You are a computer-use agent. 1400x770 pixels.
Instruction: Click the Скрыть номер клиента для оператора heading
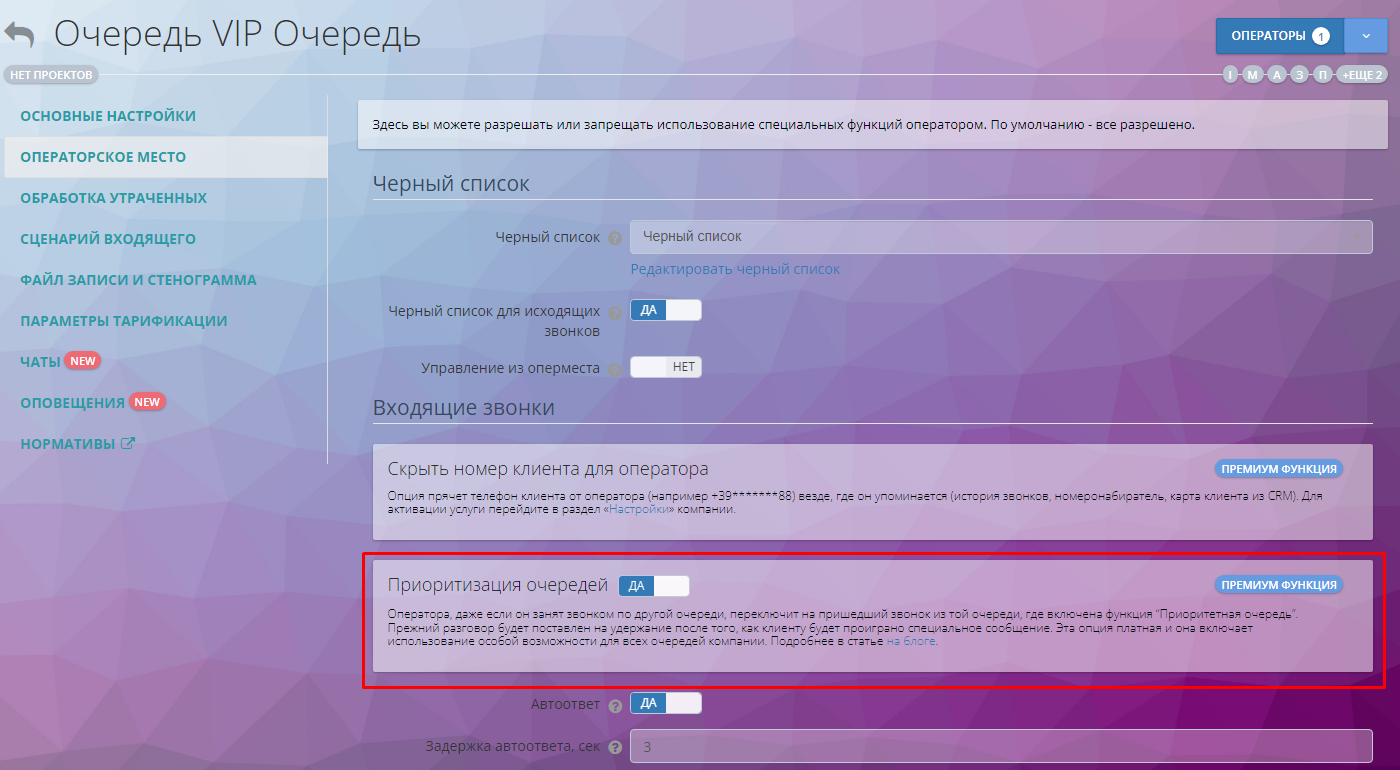[x=548, y=469]
